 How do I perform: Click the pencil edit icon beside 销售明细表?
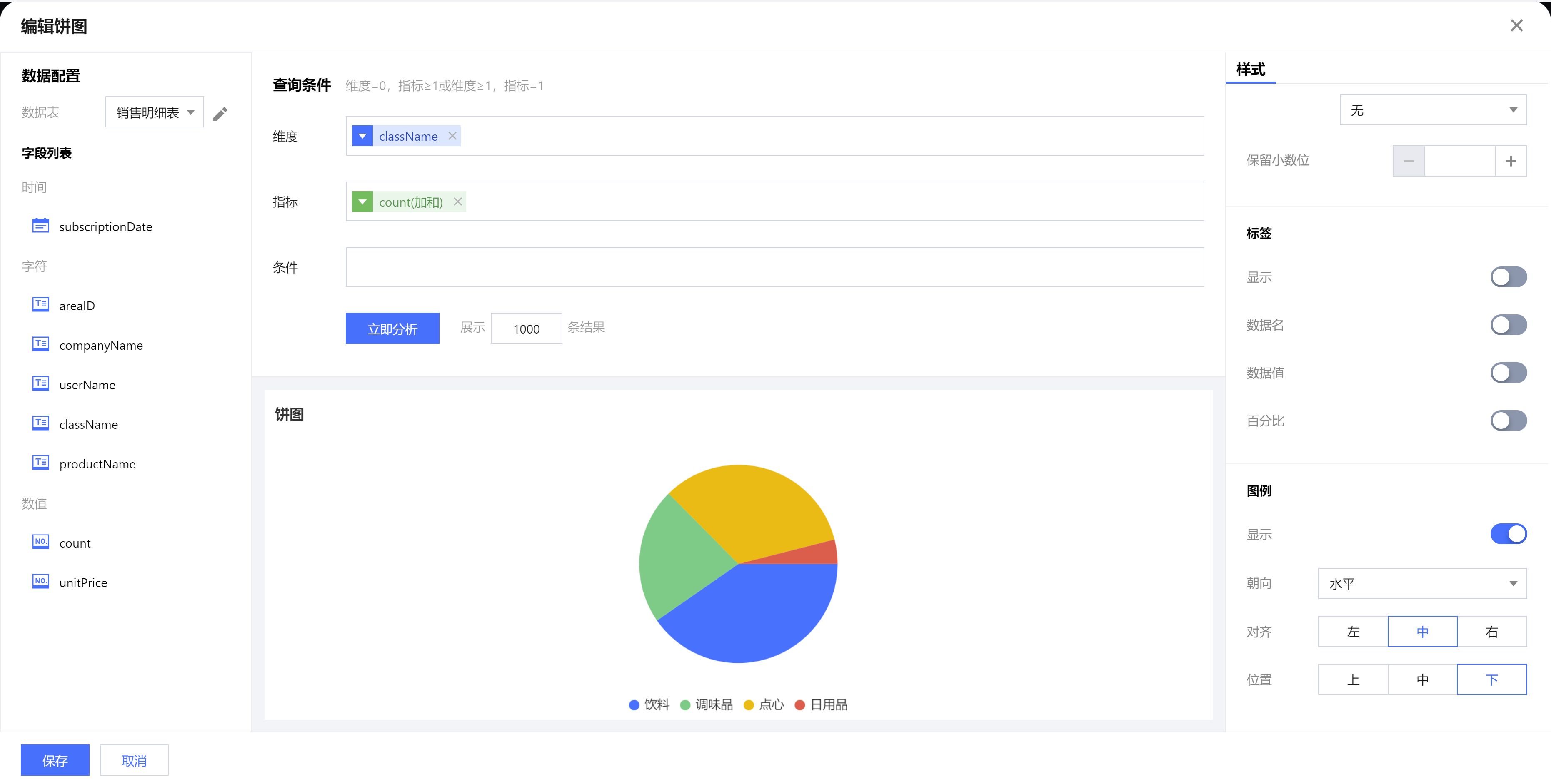click(x=220, y=114)
